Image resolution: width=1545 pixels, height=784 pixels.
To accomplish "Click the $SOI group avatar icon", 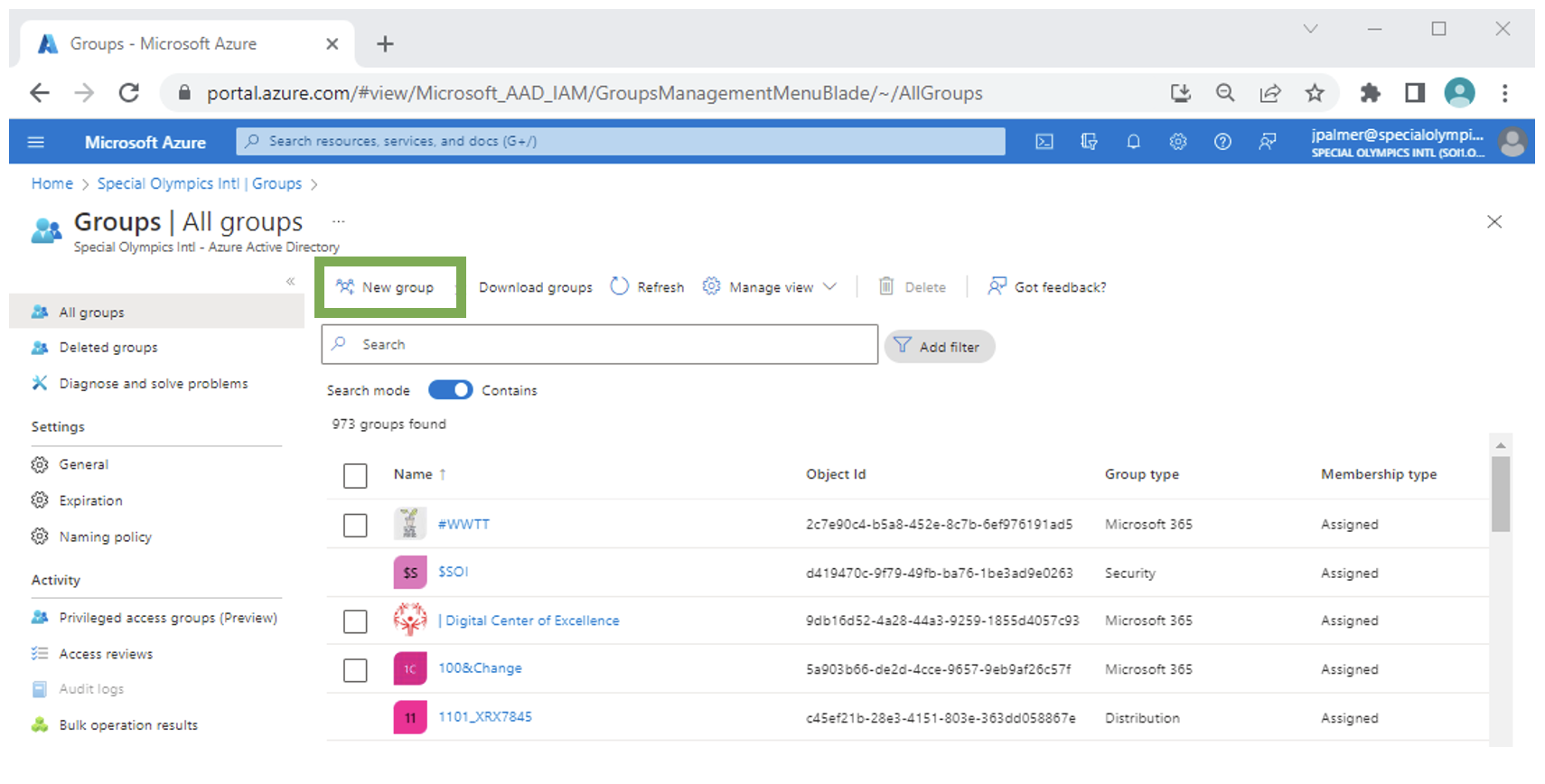I will tap(410, 573).
